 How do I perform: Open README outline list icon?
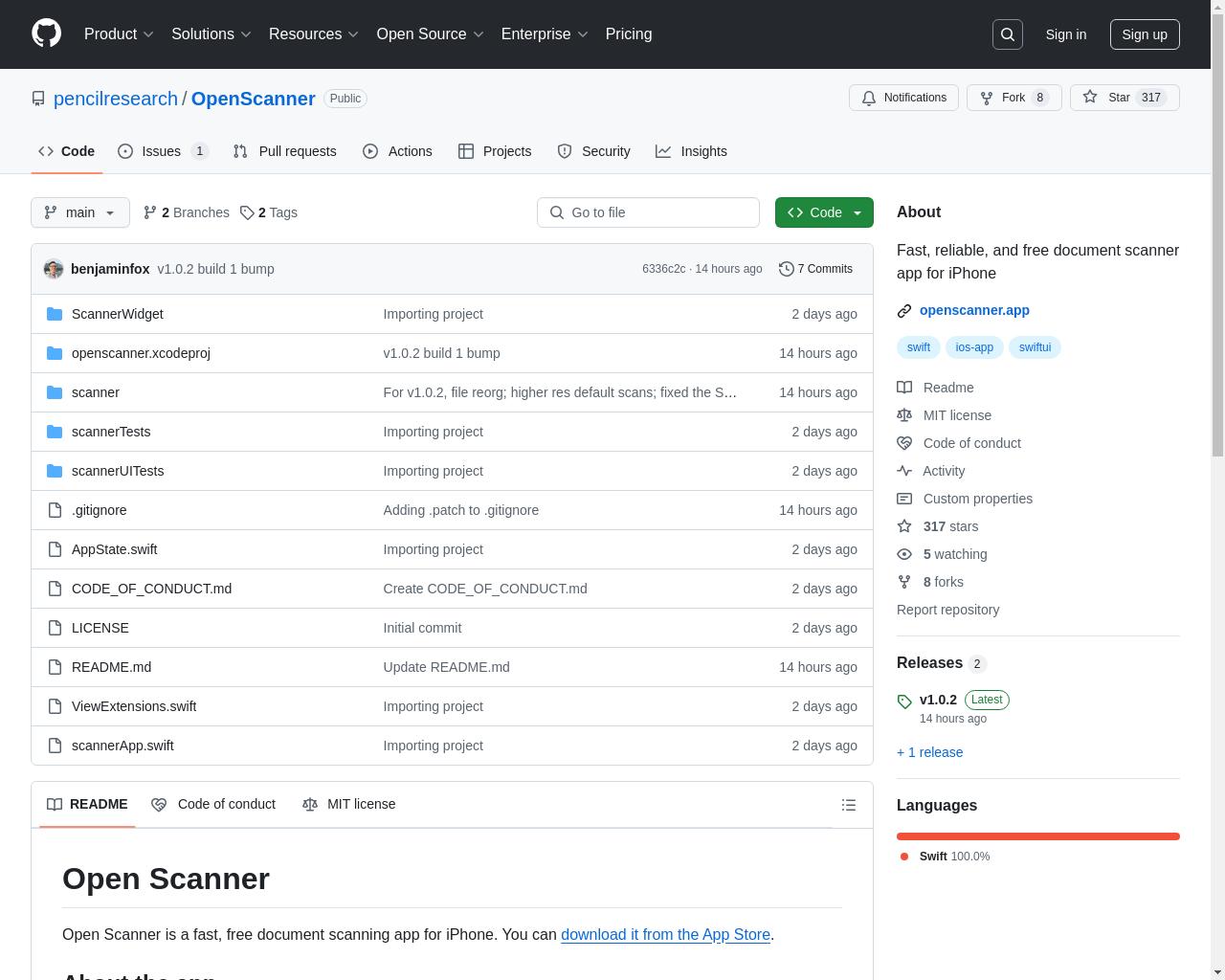(x=849, y=805)
